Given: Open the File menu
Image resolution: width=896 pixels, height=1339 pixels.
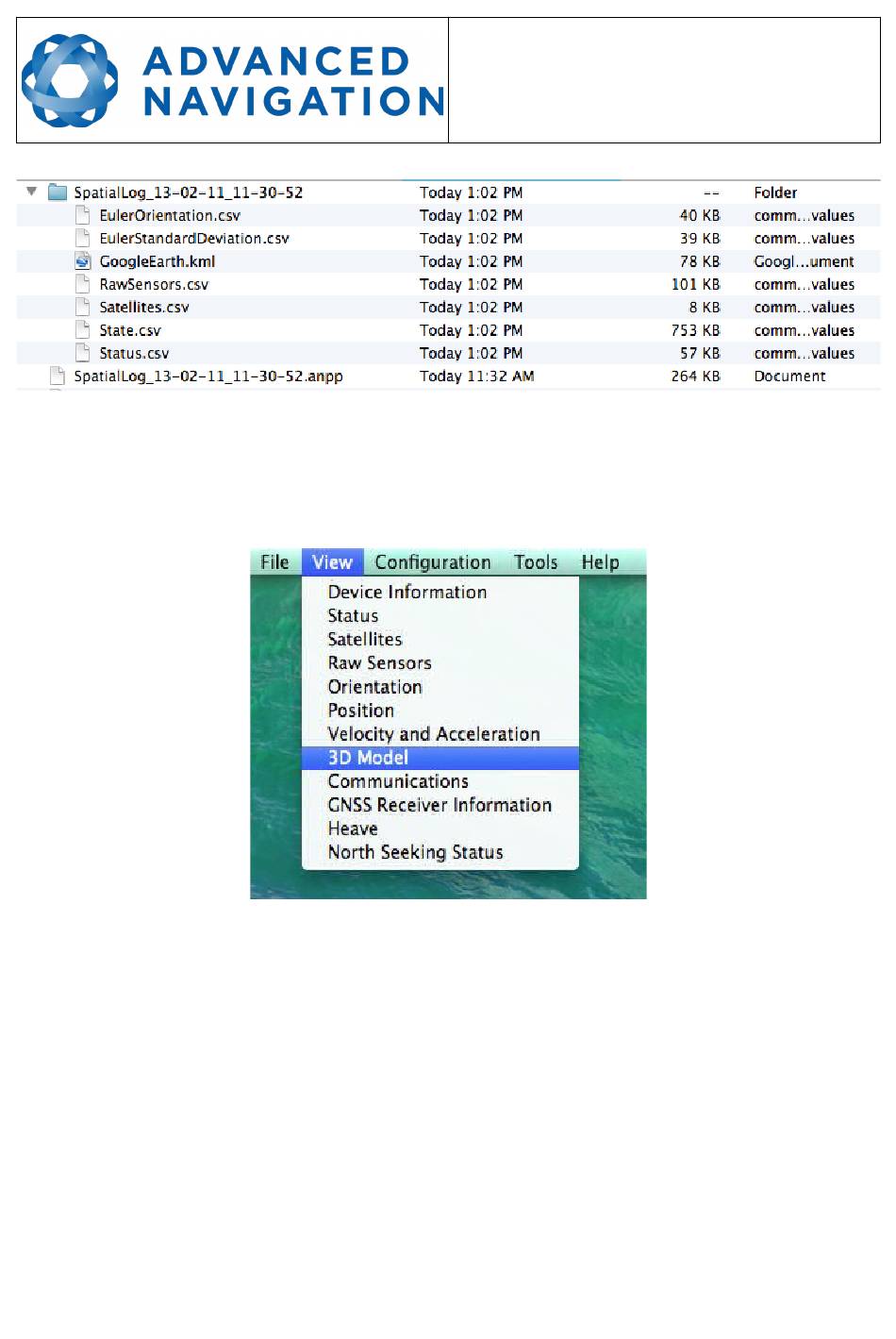Looking at the screenshot, I should (275, 562).
